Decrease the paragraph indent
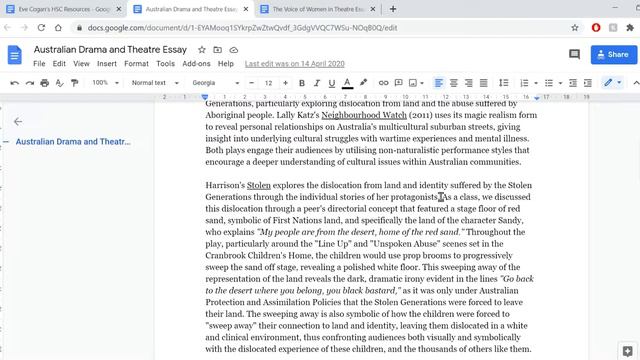The height and width of the screenshot is (360, 640). [573, 83]
